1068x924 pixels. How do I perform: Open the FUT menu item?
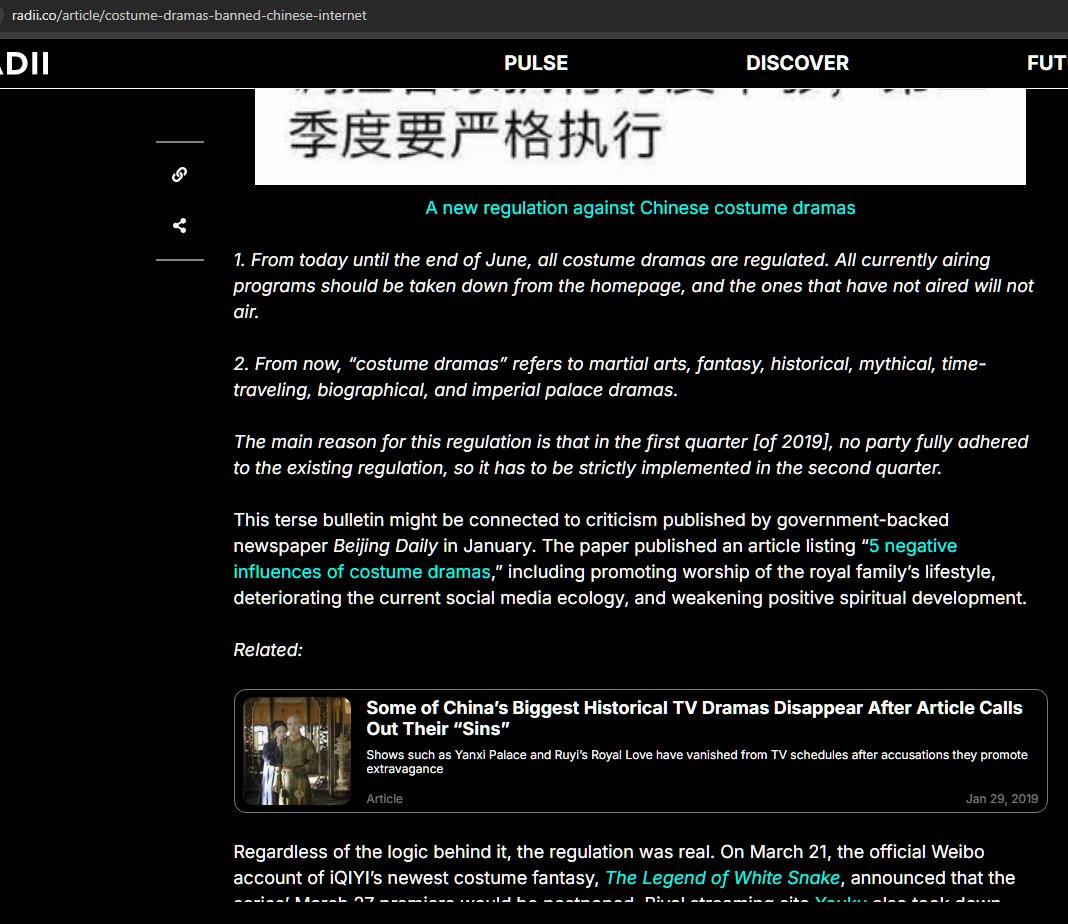[1046, 63]
